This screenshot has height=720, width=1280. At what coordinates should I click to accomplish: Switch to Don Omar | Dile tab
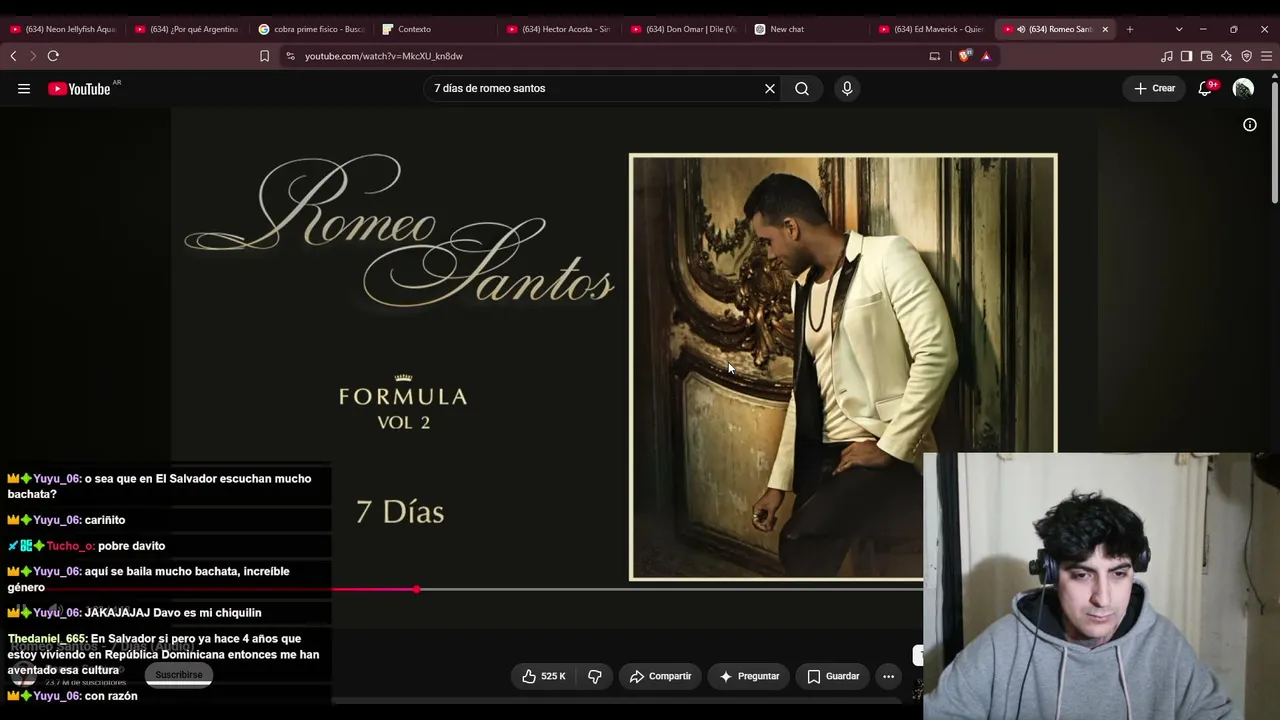click(683, 29)
